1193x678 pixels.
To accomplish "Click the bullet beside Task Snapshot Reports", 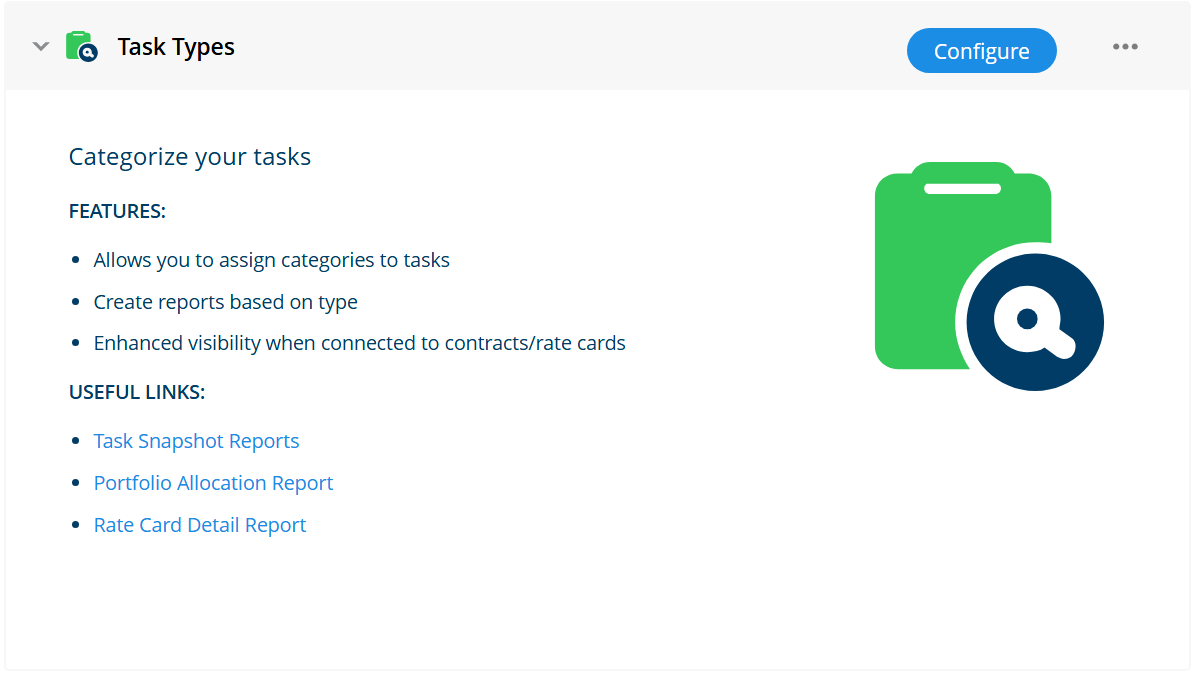I will tap(75, 441).
